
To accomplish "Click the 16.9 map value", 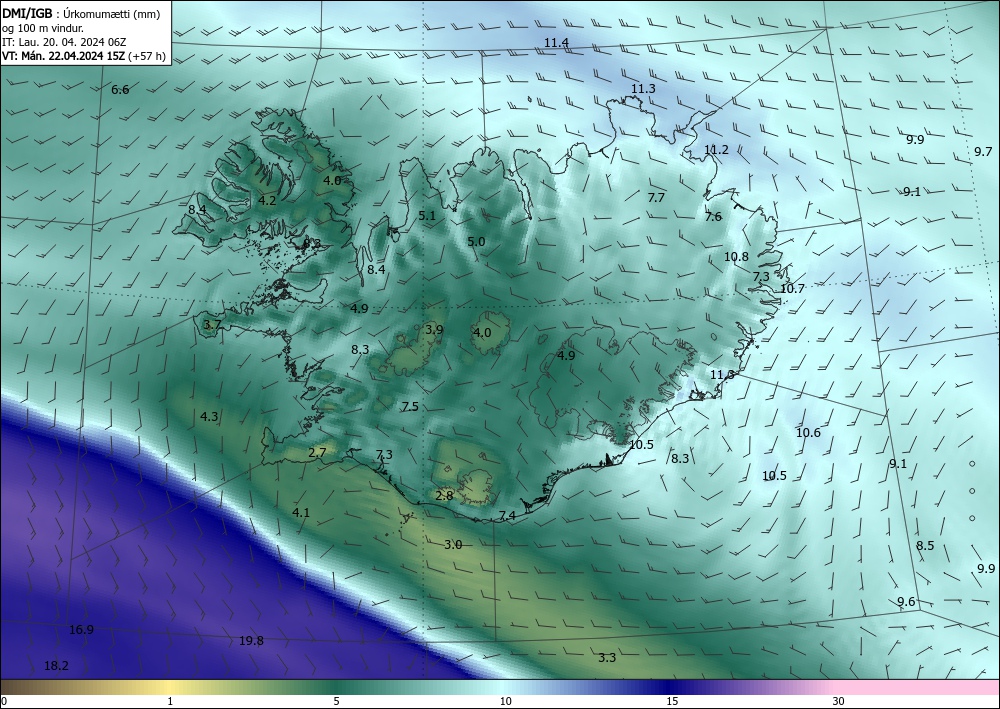I will tap(82, 630).
